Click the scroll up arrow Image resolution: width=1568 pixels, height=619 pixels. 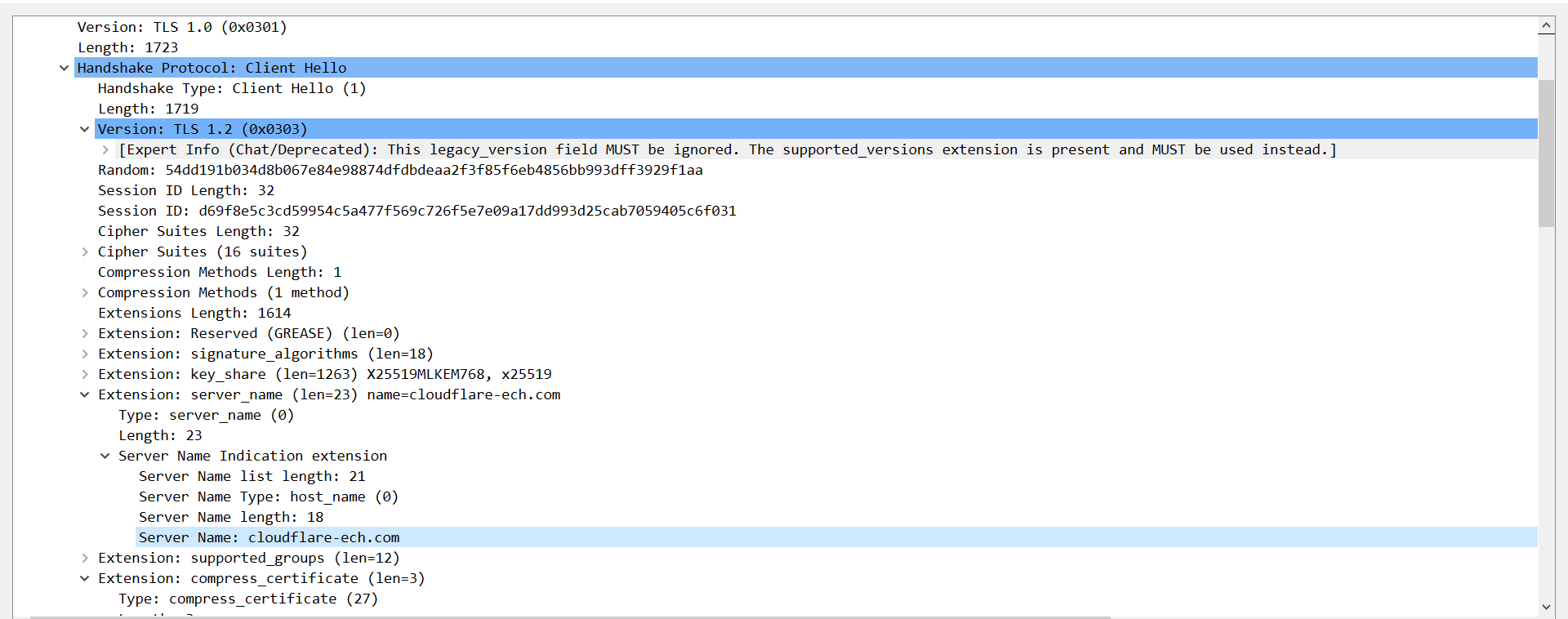pos(1546,26)
